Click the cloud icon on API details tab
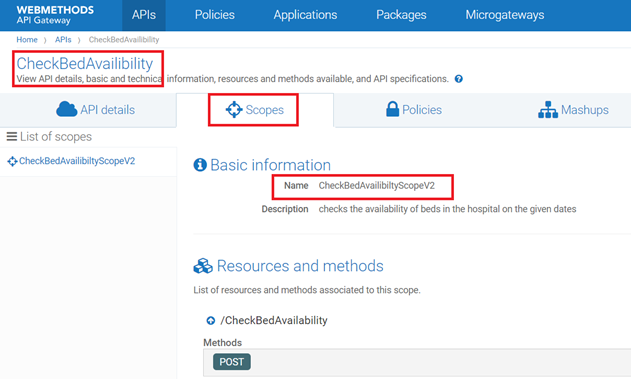 coord(66,109)
